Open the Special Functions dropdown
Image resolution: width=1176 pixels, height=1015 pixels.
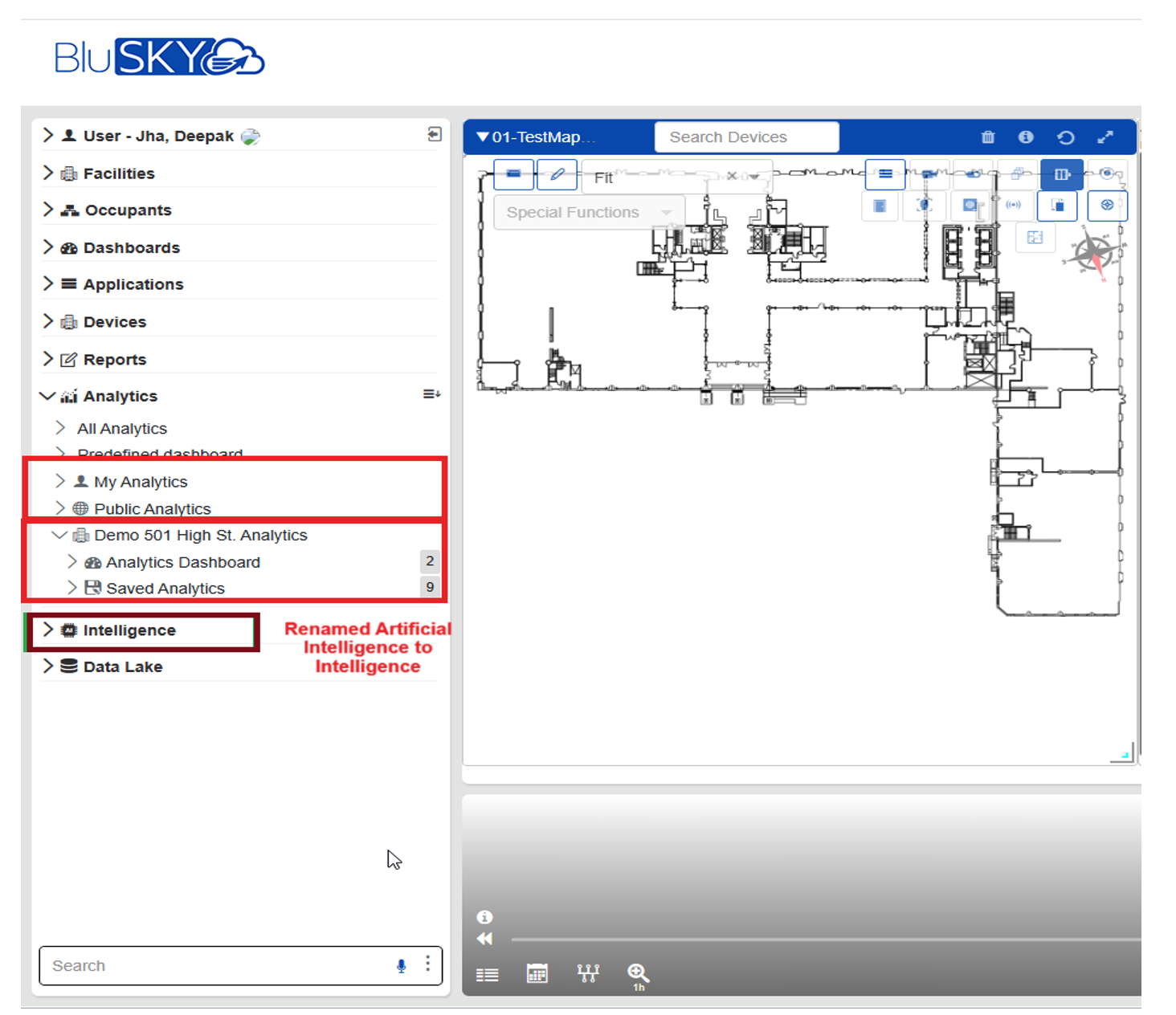(x=590, y=212)
